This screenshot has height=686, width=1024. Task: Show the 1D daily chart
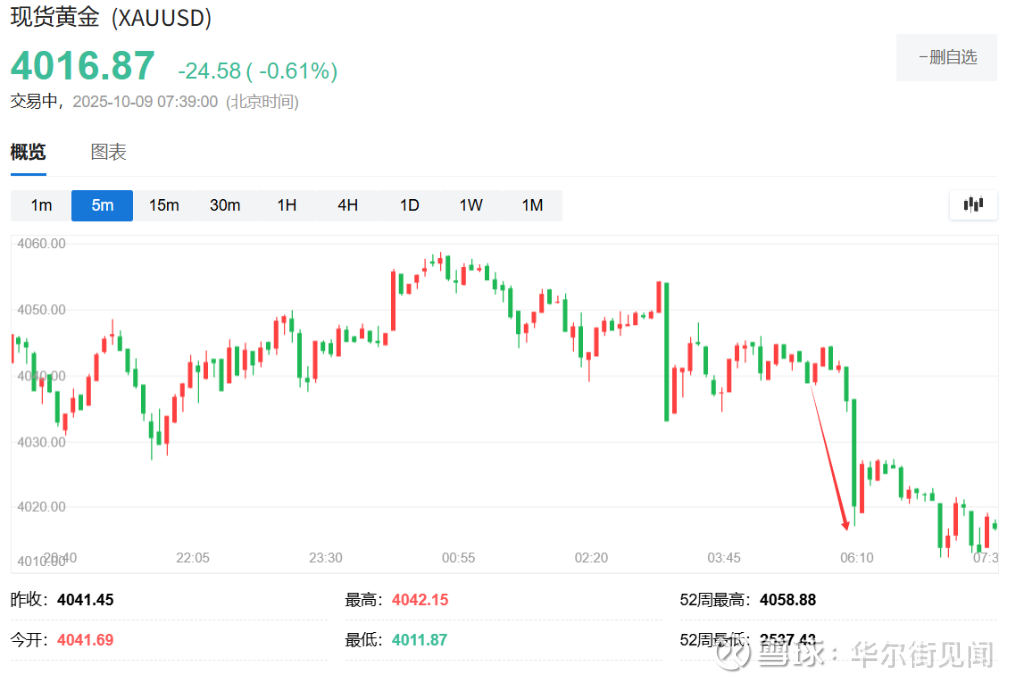point(409,205)
